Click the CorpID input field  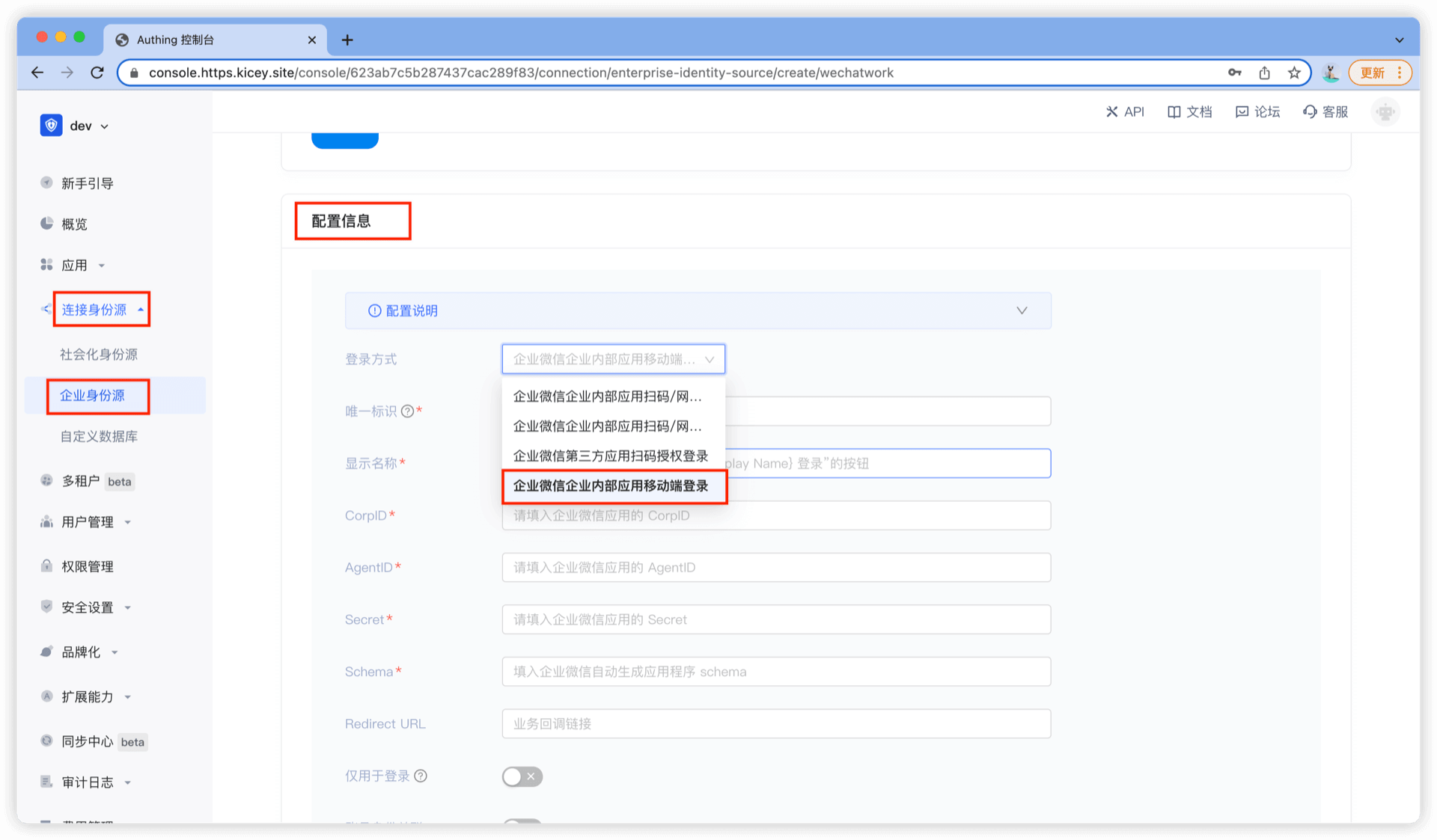pos(775,516)
